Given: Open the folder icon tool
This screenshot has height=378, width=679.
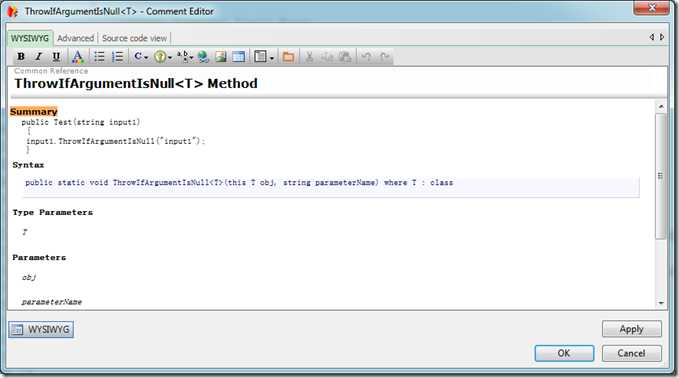Looking at the screenshot, I should (x=288, y=56).
